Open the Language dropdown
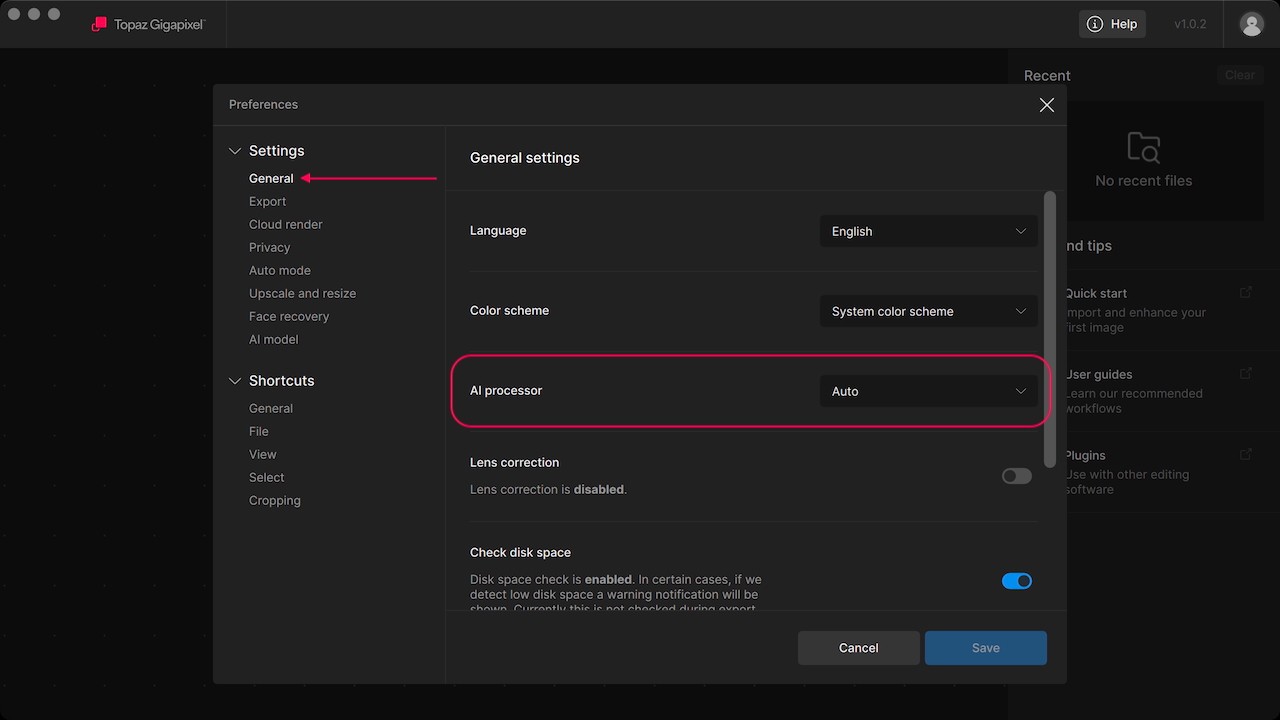The height and width of the screenshot is (720, 1280). (928, 231)
